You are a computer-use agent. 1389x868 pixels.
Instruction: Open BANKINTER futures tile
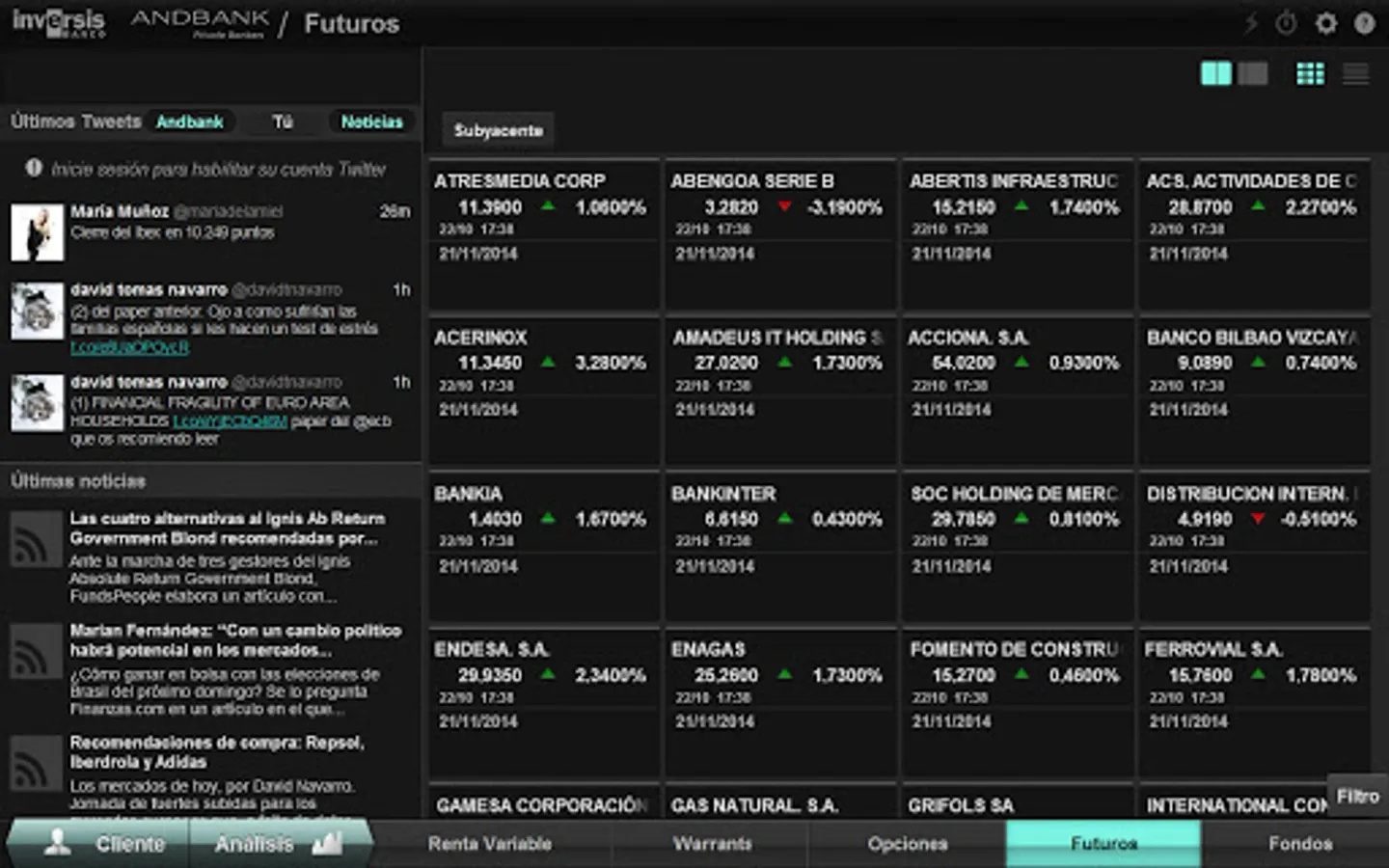tap(780, 547)
